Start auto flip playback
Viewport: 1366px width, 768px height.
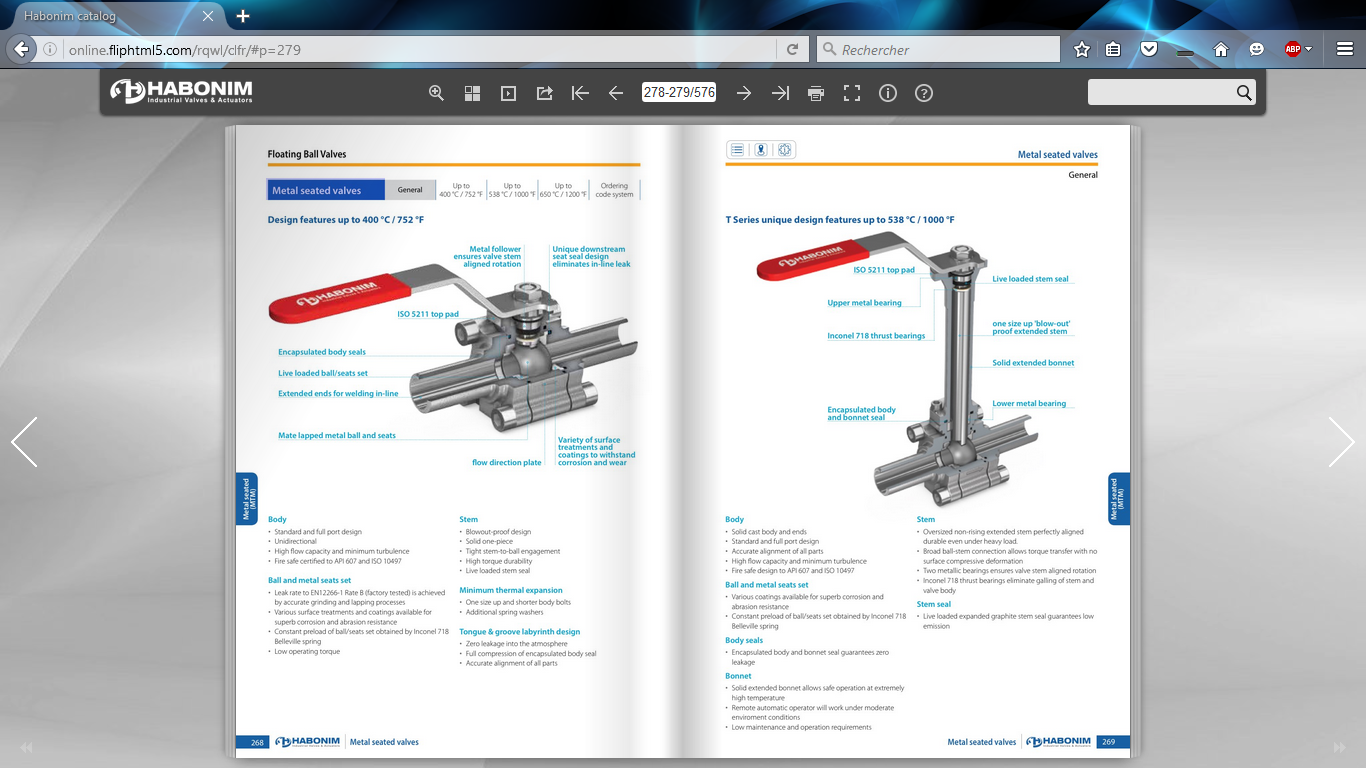point(508,93)
